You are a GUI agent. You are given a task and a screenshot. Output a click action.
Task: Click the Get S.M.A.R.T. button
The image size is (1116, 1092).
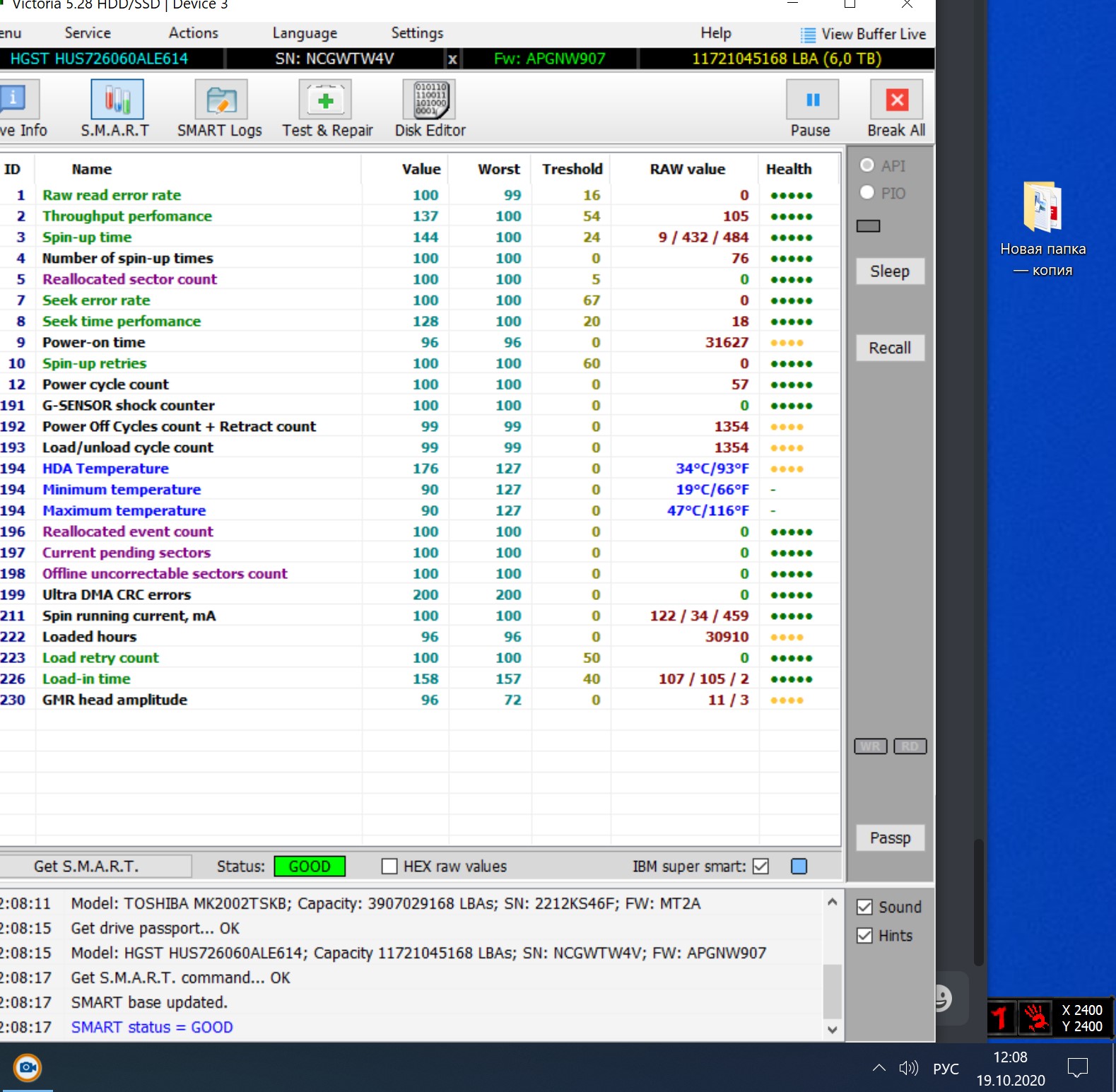(x=86, y=867)
